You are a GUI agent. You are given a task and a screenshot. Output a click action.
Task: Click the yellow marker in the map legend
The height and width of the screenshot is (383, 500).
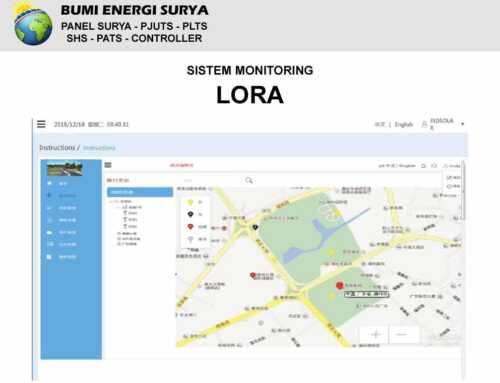point(190,202)
